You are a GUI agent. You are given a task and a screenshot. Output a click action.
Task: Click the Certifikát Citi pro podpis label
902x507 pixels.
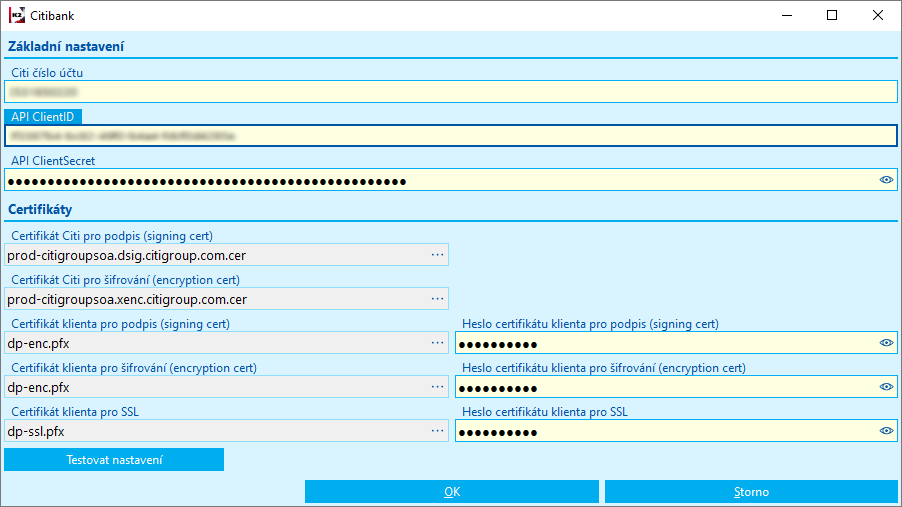pos(112,236)
